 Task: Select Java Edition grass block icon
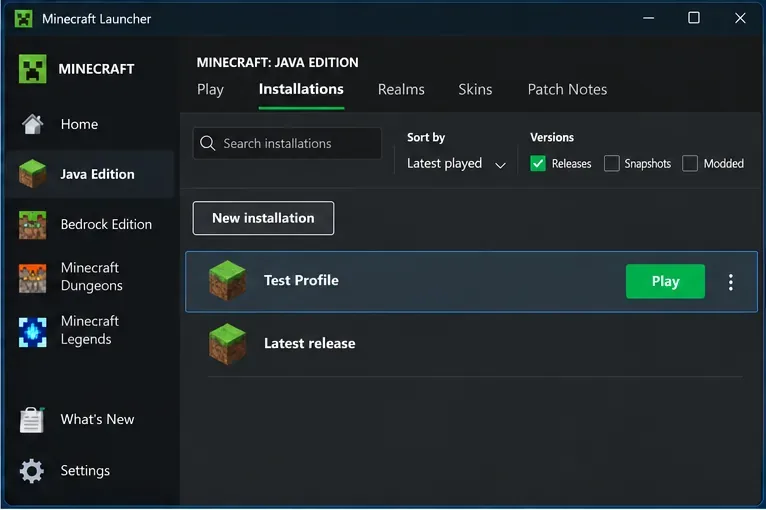click(x=32, y=174)
